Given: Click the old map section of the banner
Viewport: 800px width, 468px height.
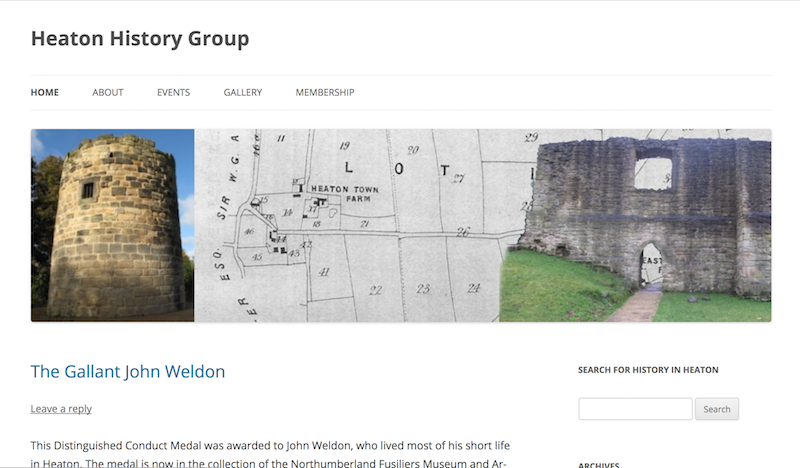Looking at the screenshot, I should 347,225.
